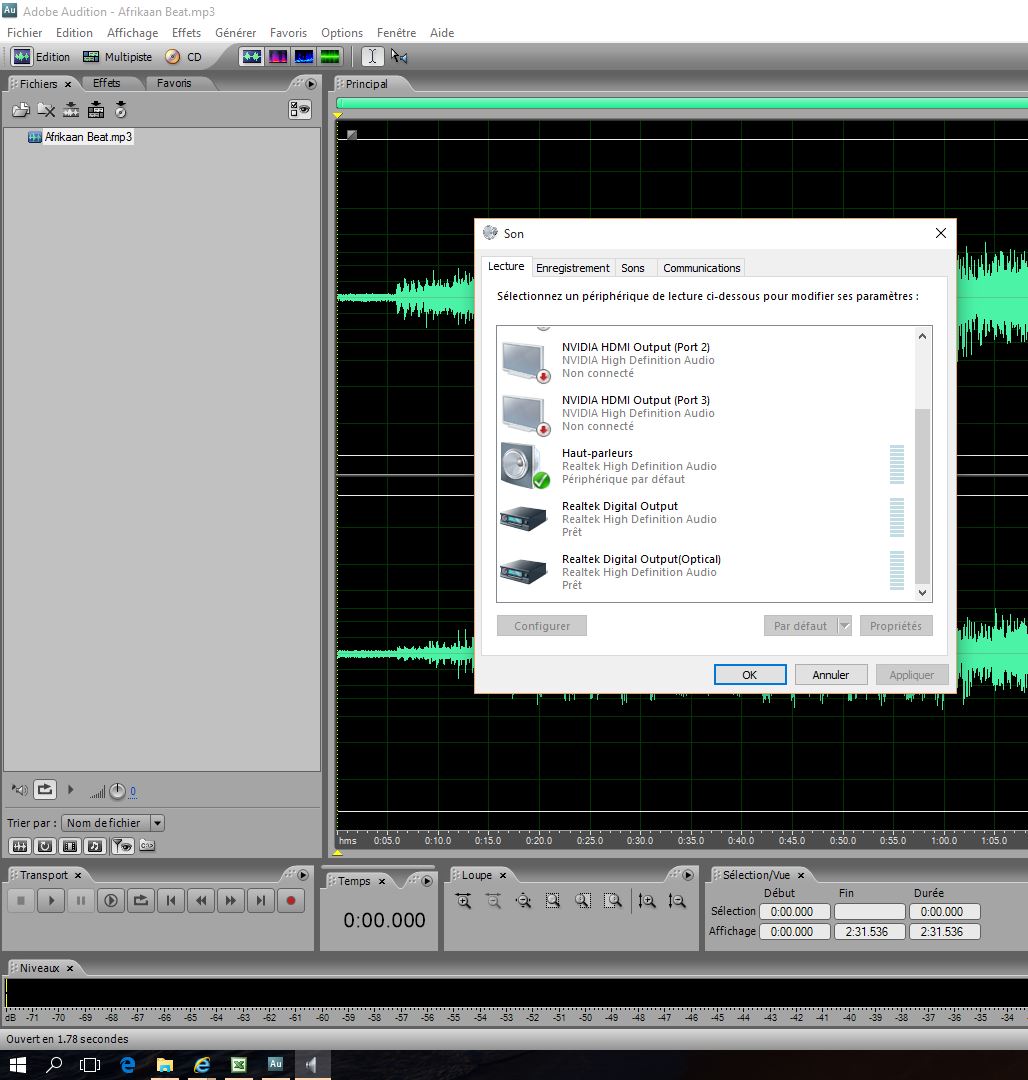Viewport: 1028px width, 1080px height.
Task: Switch to Edition view with waveform icon
Action: [x=41, y=56]
